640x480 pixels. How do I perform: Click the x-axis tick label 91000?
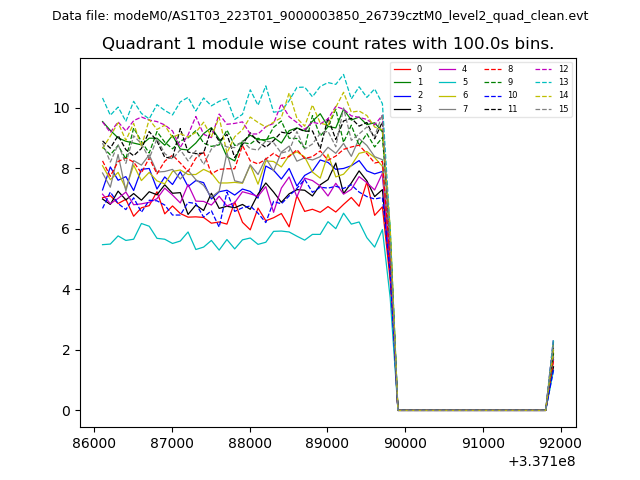click(x=482, y=441)
